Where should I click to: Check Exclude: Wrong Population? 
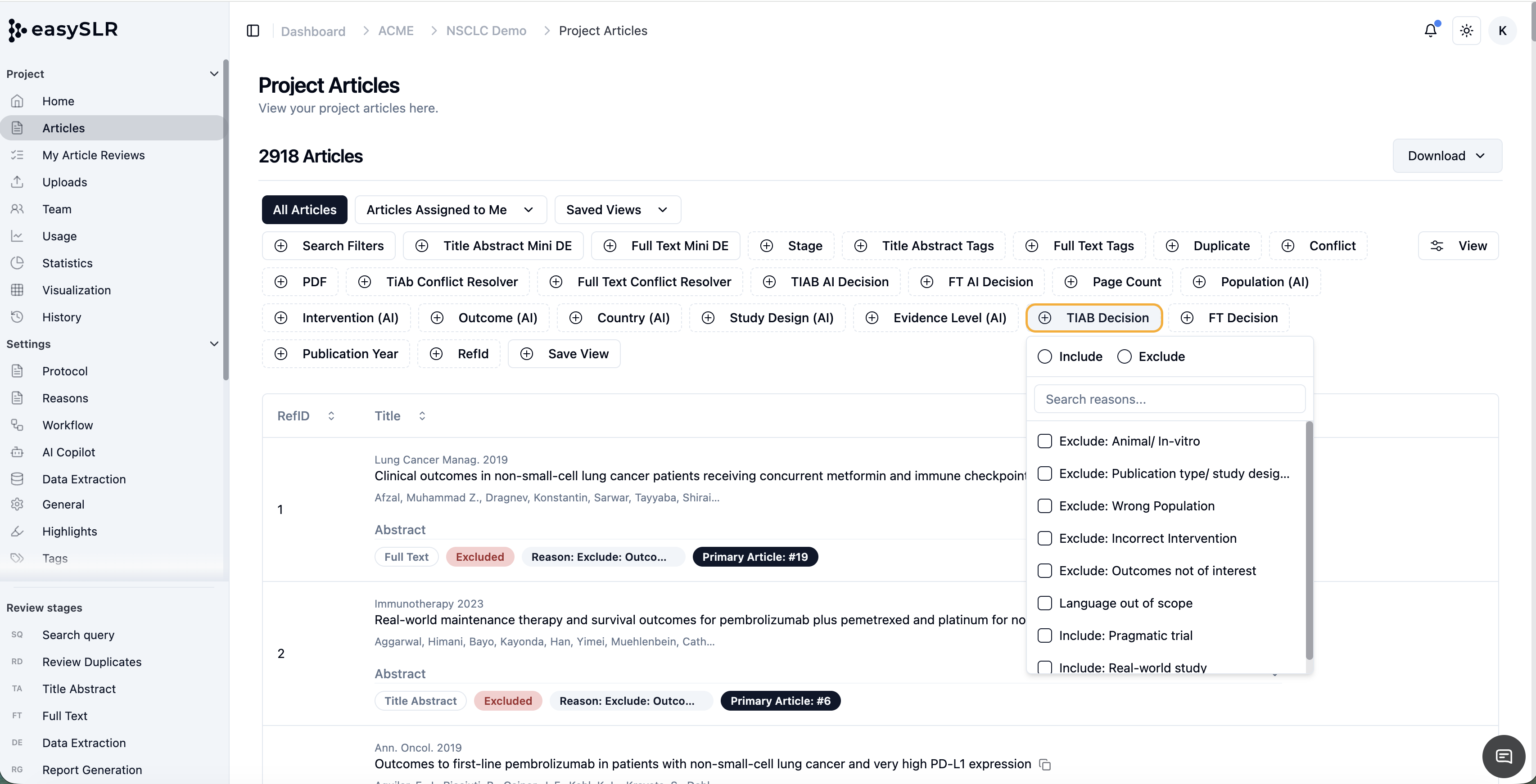(1045, 506)
